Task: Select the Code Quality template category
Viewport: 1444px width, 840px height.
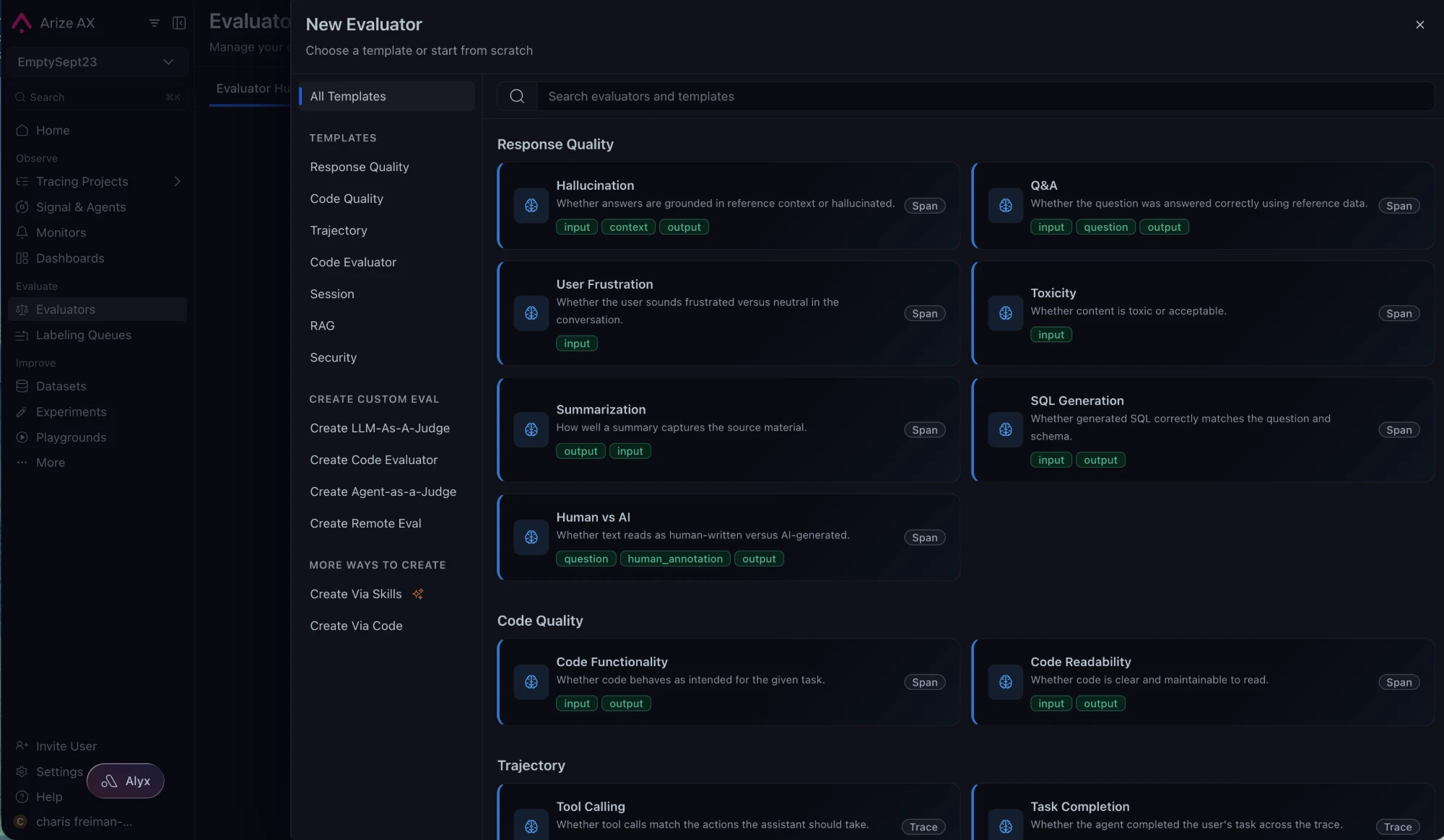Action: pyautogui.click(x=347, y=198)
